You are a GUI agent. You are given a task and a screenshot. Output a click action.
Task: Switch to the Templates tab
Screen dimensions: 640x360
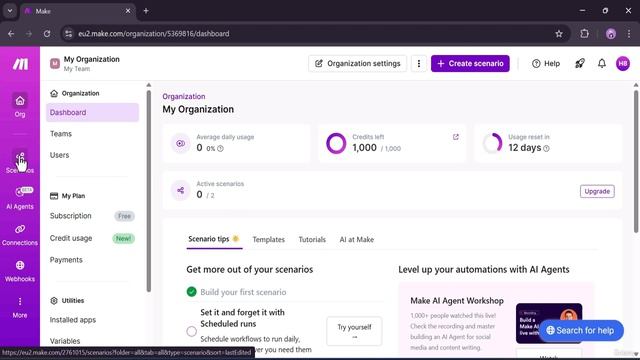[269, 240]
